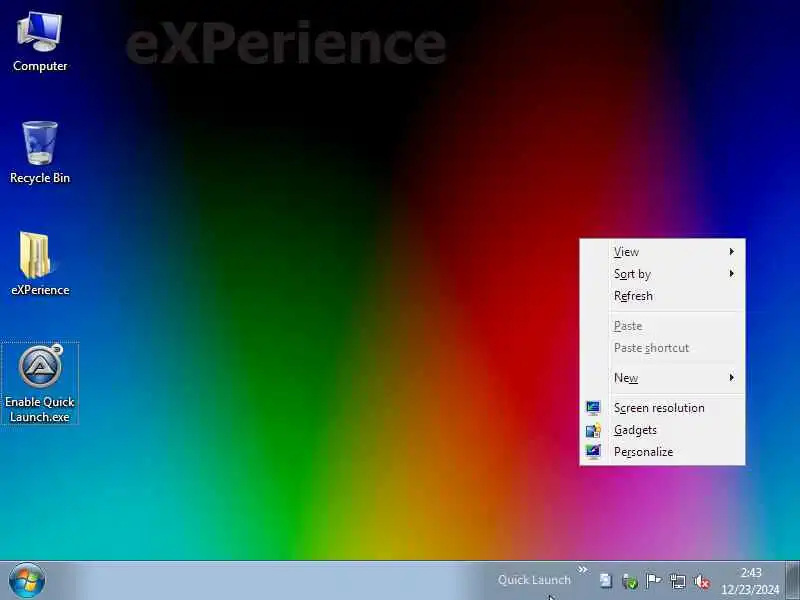The width and height of the screenshot is (800, 600).
Task: Click the greyed Paste entry
Action: (x=662, y=326)
